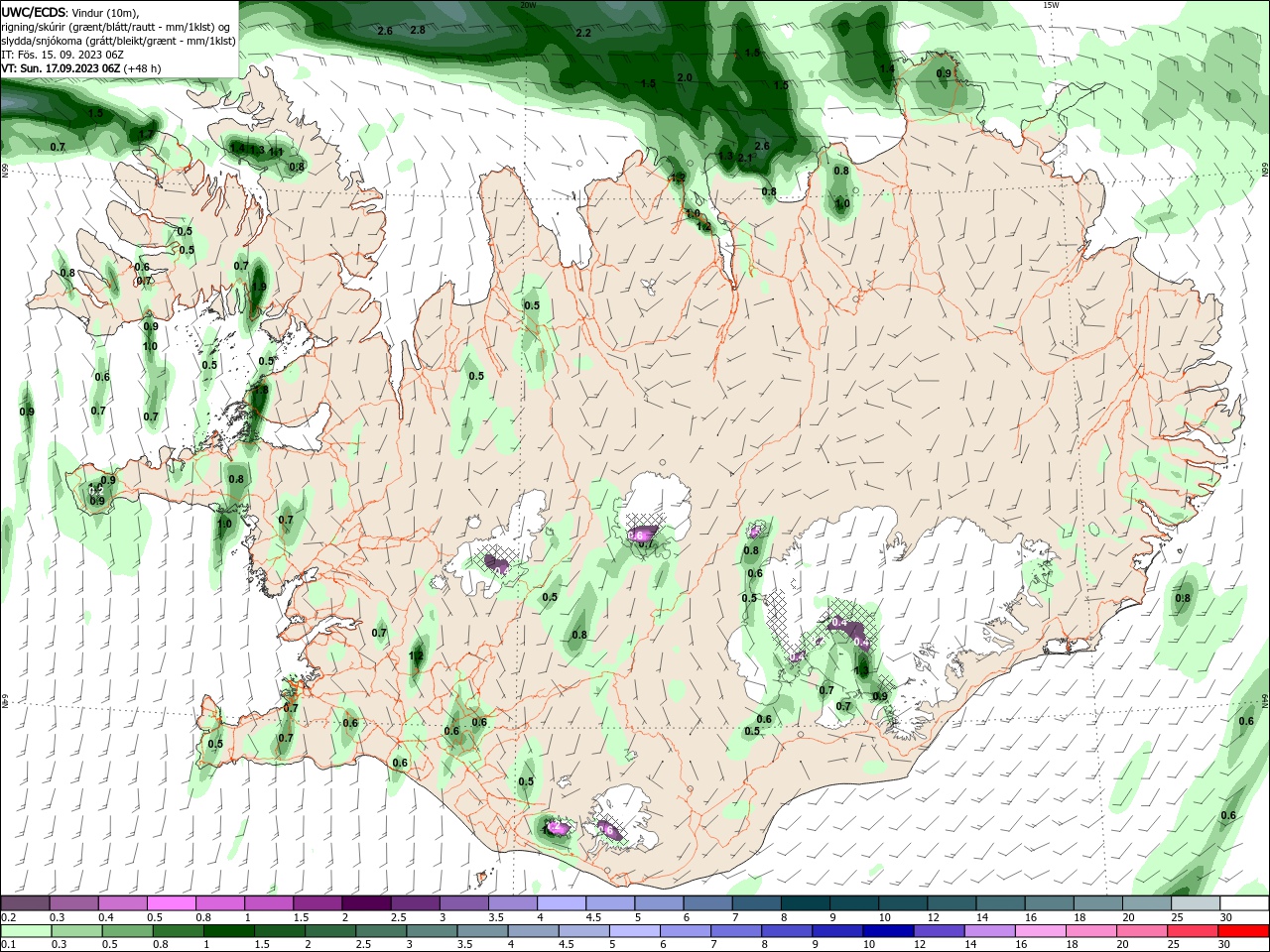Click the "rigning/skúrir" legend description line

coord(116,27)
